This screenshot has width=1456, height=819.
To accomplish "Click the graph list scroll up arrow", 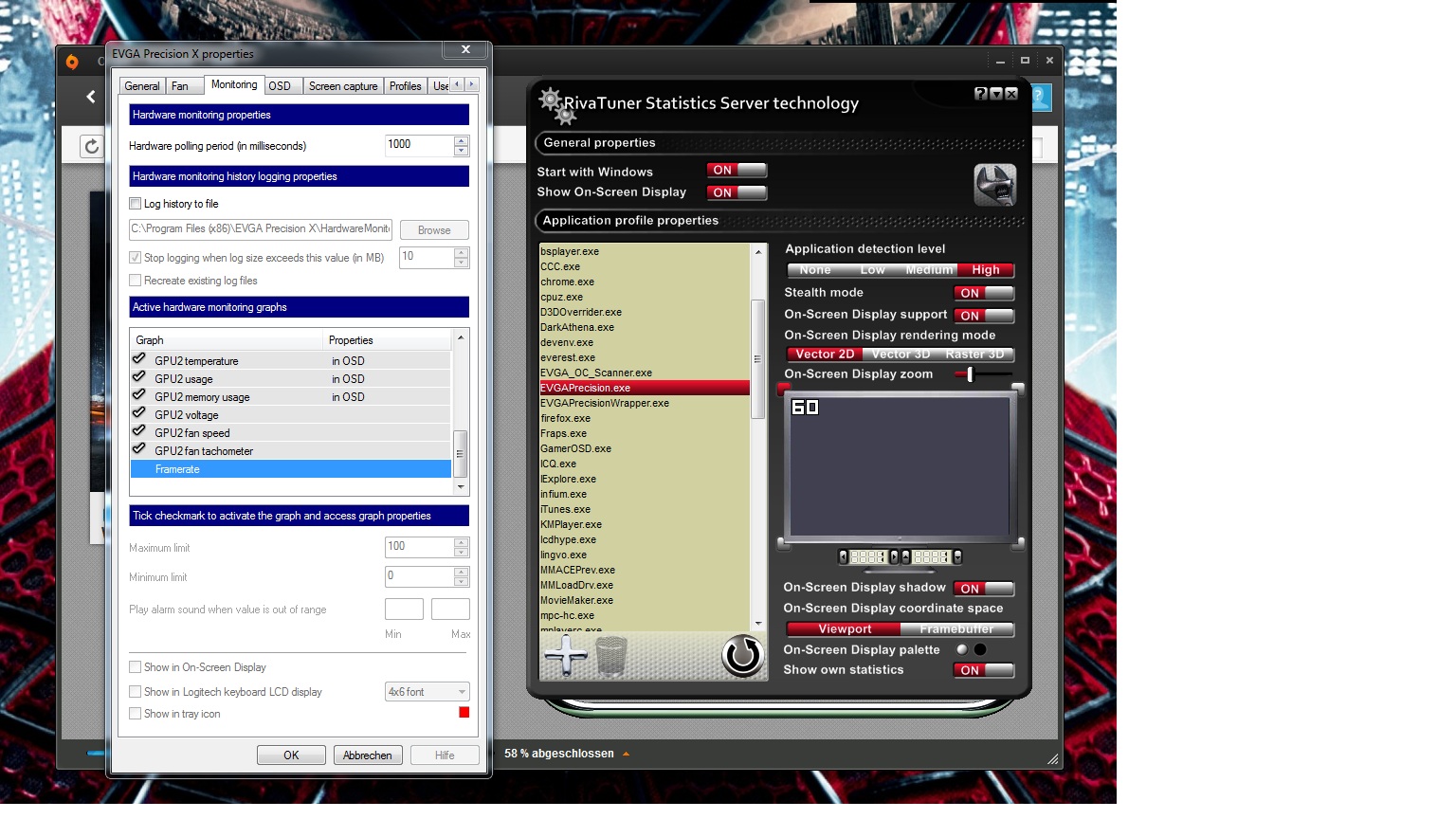I will (x=461, y=337).
